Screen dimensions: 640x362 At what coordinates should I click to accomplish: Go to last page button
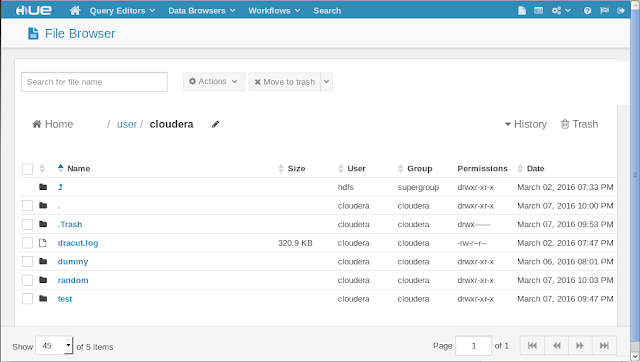[604, 346]
